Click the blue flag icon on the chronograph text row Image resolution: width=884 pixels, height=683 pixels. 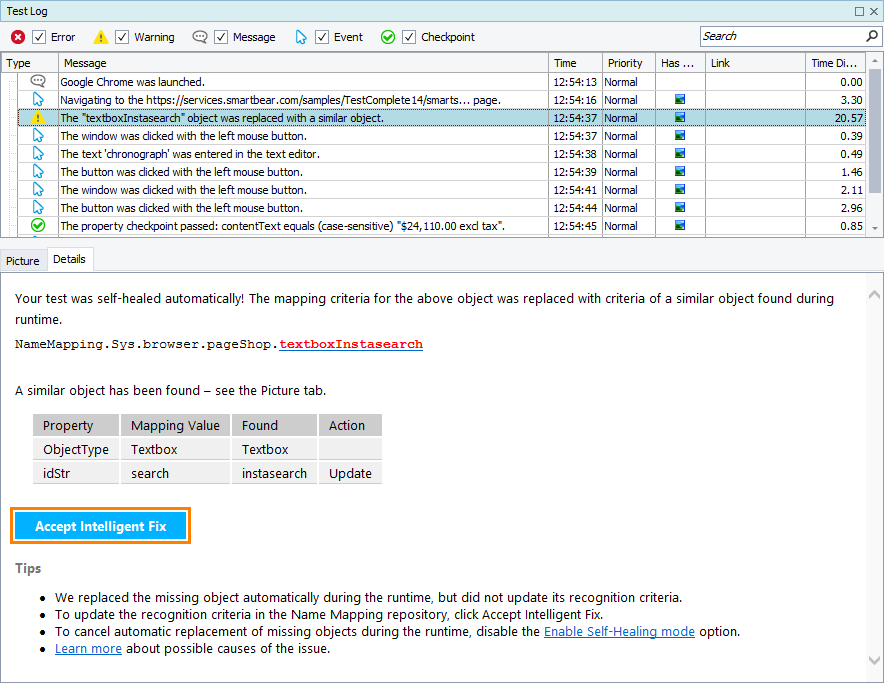[37, 153]
